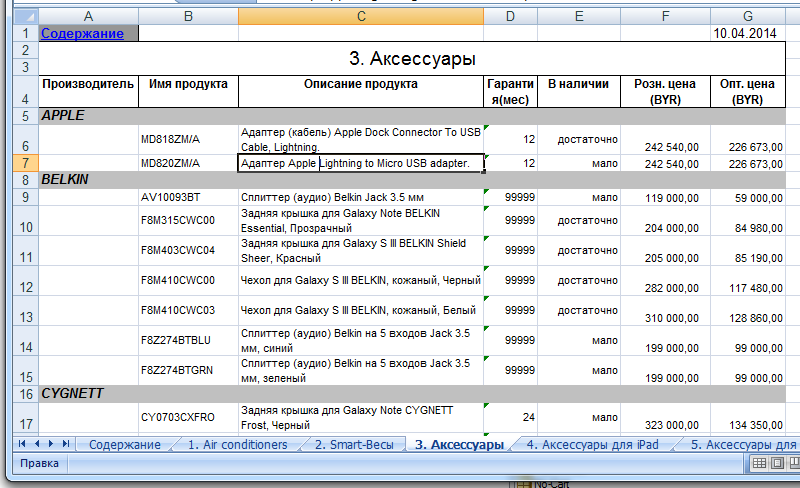Select cell F8M410CWC03
Image resolution: width=800 pixels, height=488 pixels.
[188, 310]
